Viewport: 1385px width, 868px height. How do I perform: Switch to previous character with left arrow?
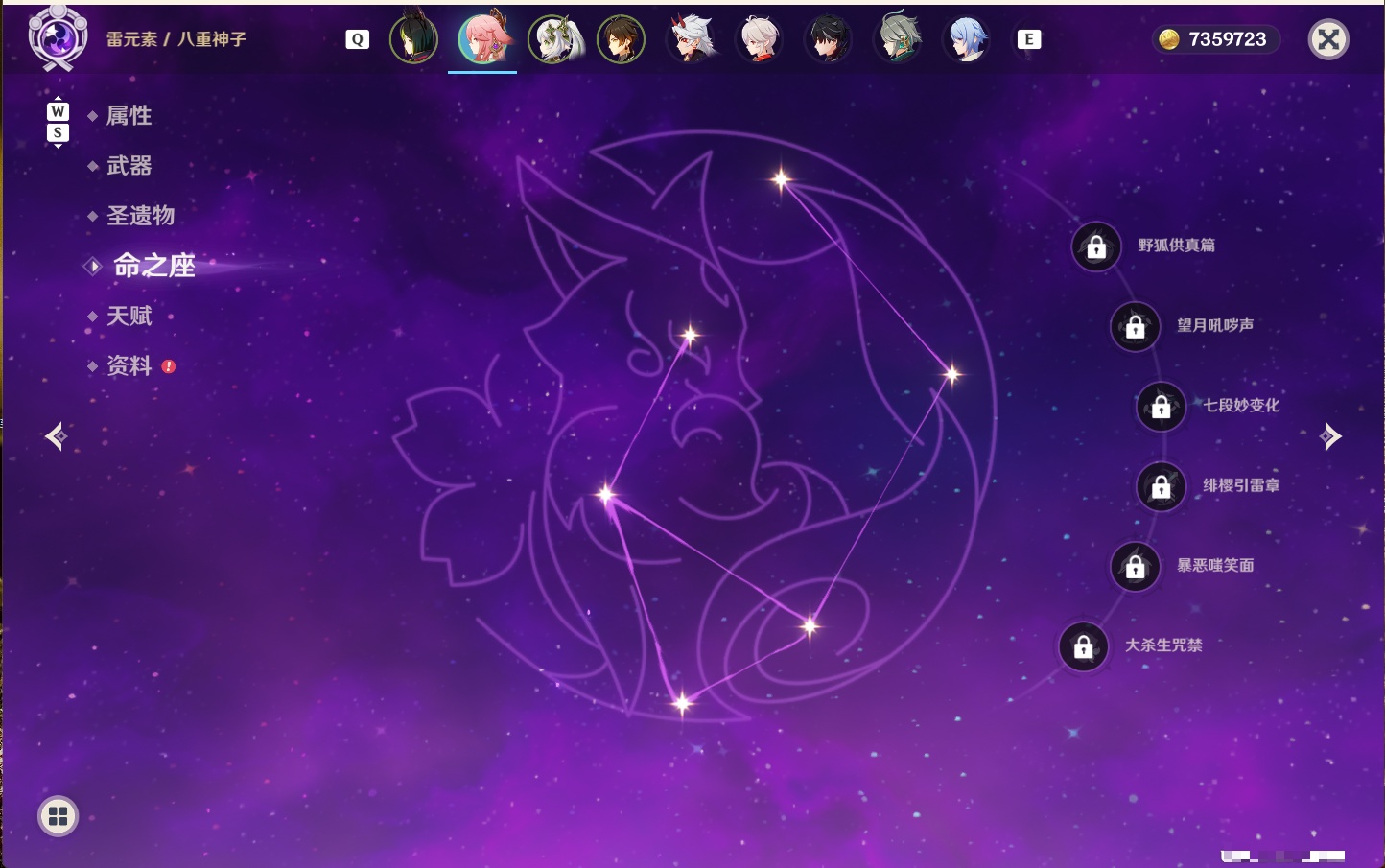(57, 436)
